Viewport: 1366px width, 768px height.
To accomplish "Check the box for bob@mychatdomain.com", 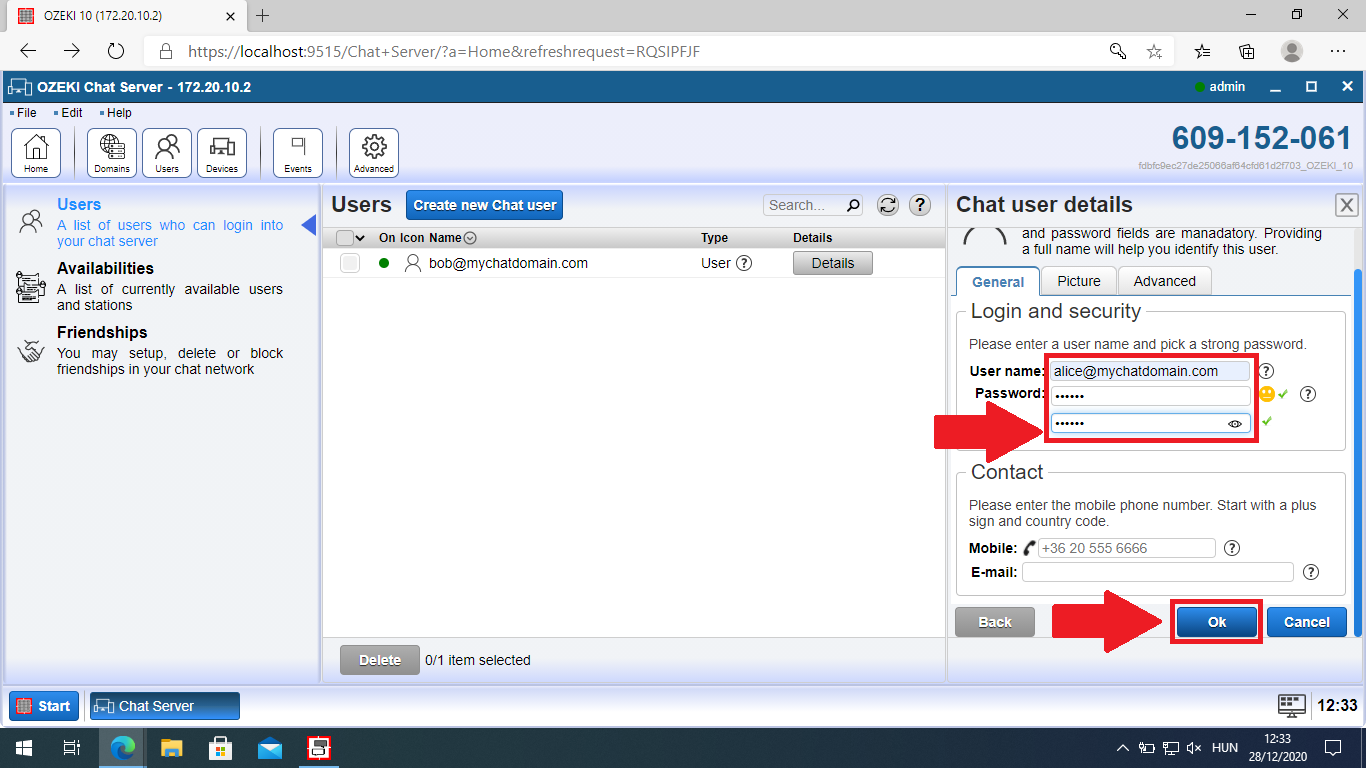I will (349, 263).
